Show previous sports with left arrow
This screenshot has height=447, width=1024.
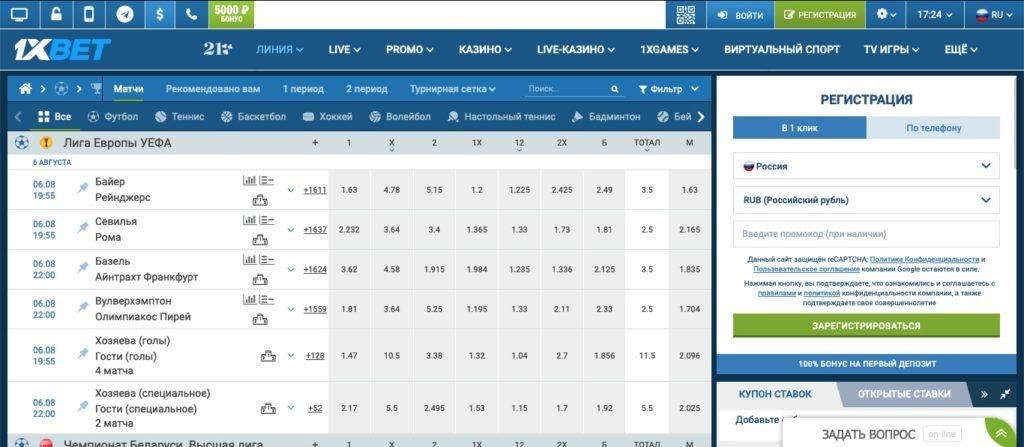[x=18, y=117]
